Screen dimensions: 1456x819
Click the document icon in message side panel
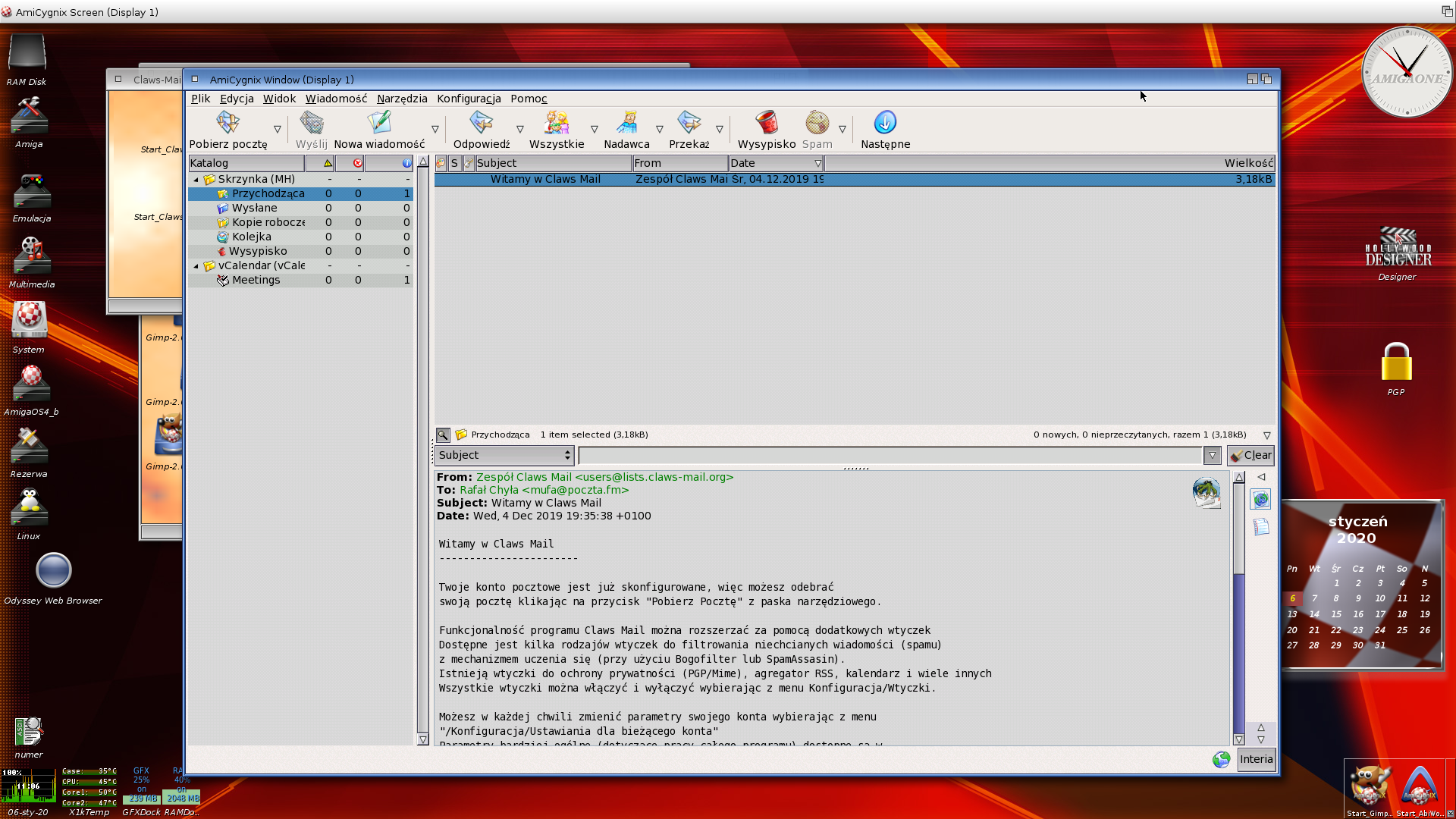tap(1260, 527)
